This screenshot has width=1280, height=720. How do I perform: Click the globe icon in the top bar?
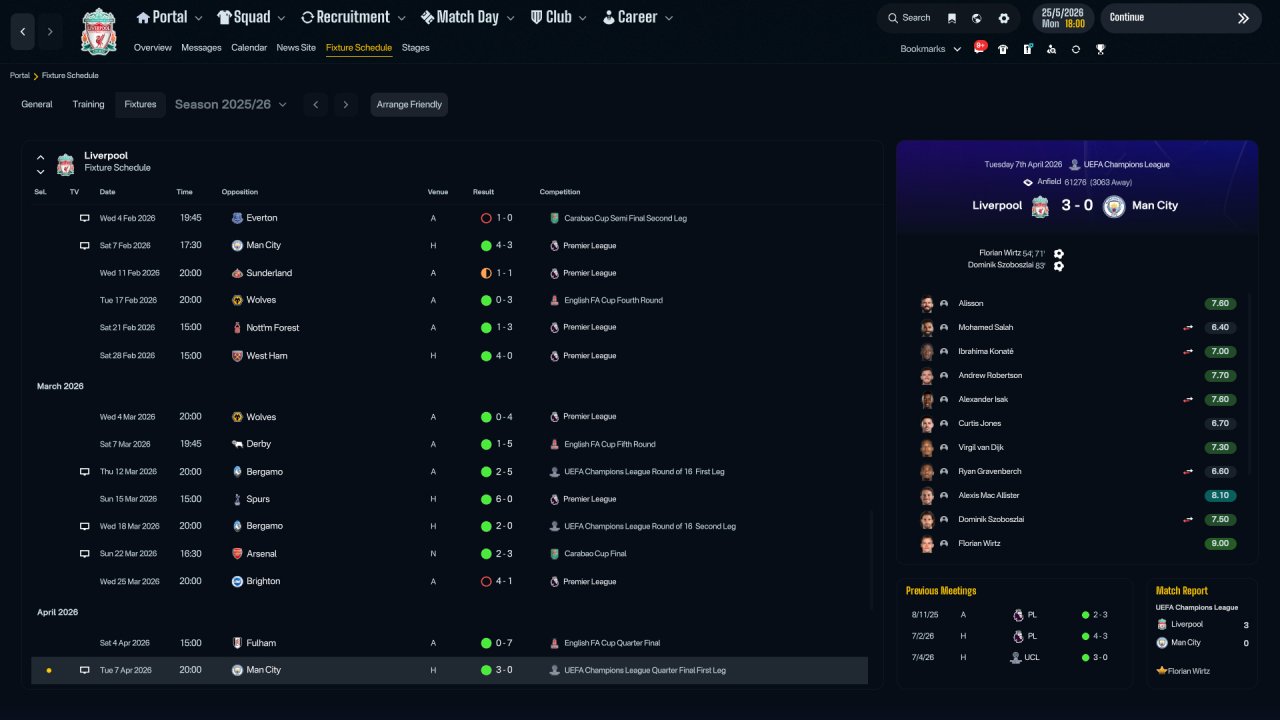coord(976,18)
